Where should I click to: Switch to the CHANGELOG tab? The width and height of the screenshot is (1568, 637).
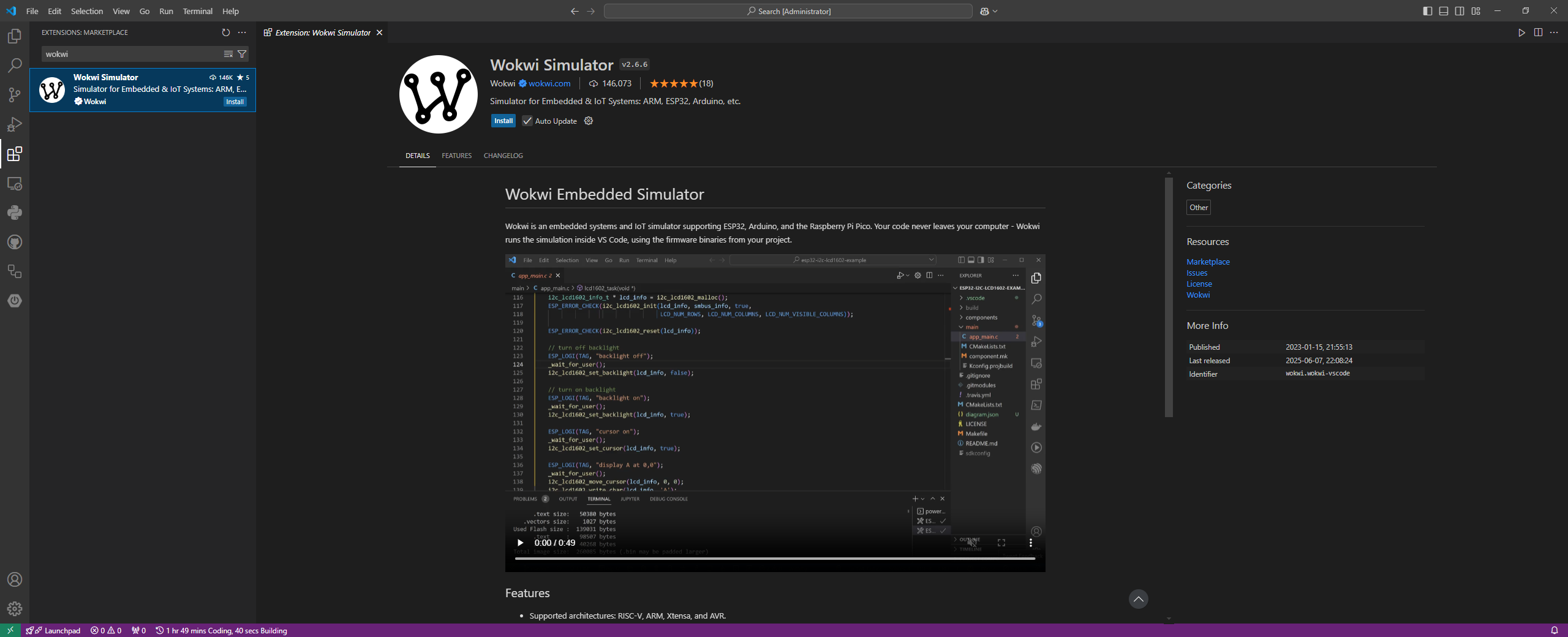(503, 156)
